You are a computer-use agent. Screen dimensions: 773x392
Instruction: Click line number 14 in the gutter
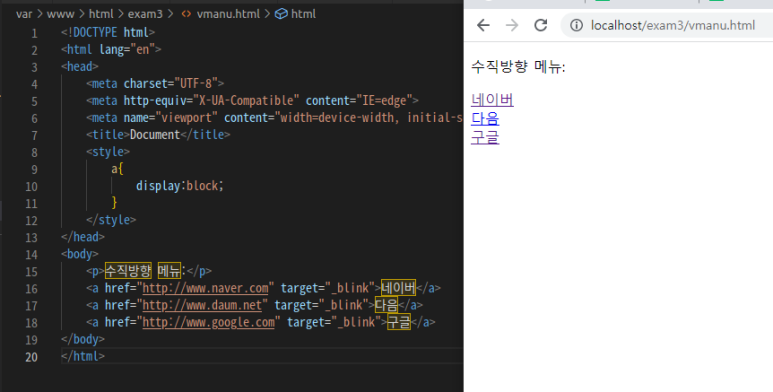(31, 255)
